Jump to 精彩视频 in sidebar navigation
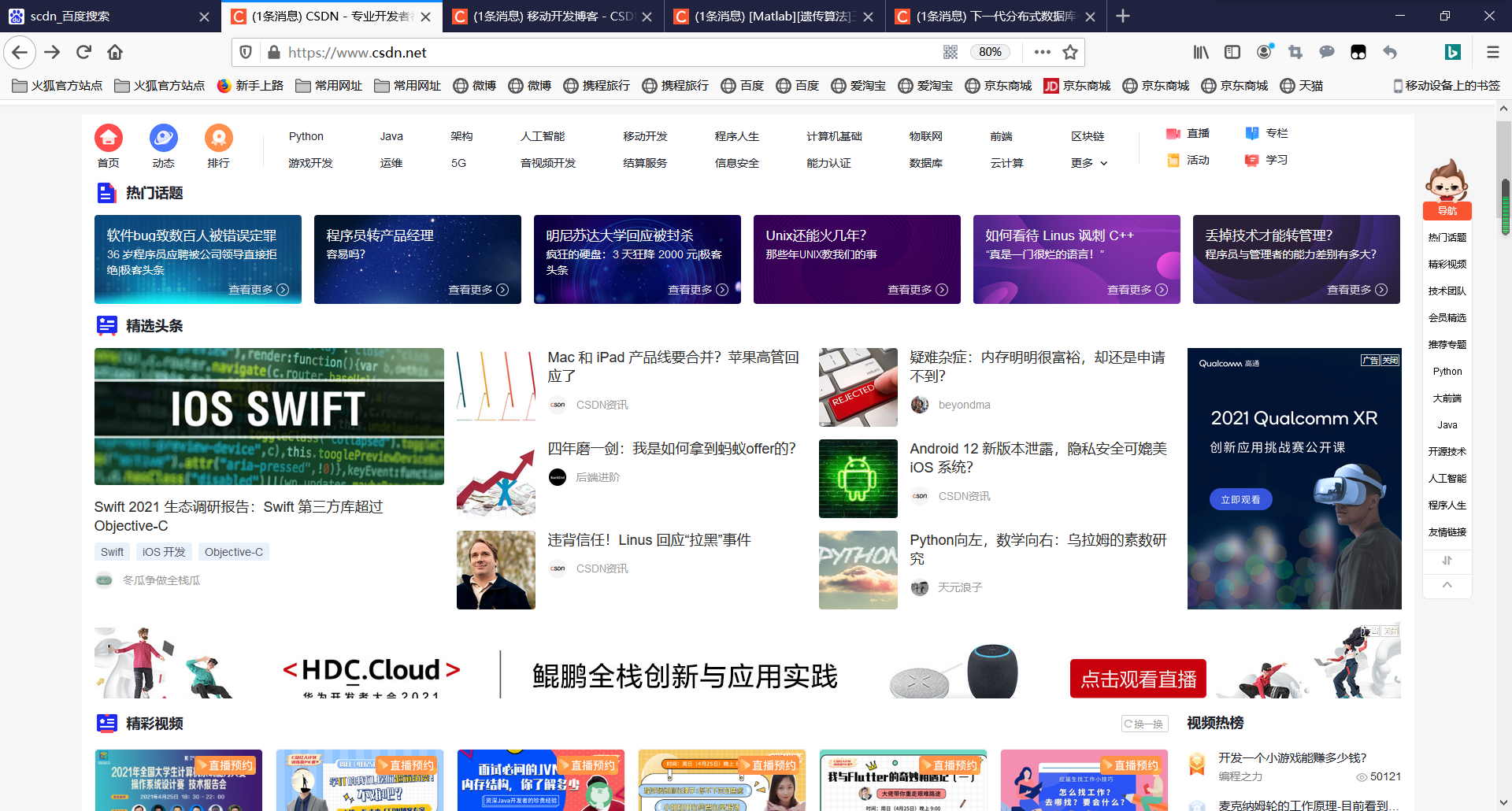This screenshot has width=1512, height=811. pos(1447,264)
